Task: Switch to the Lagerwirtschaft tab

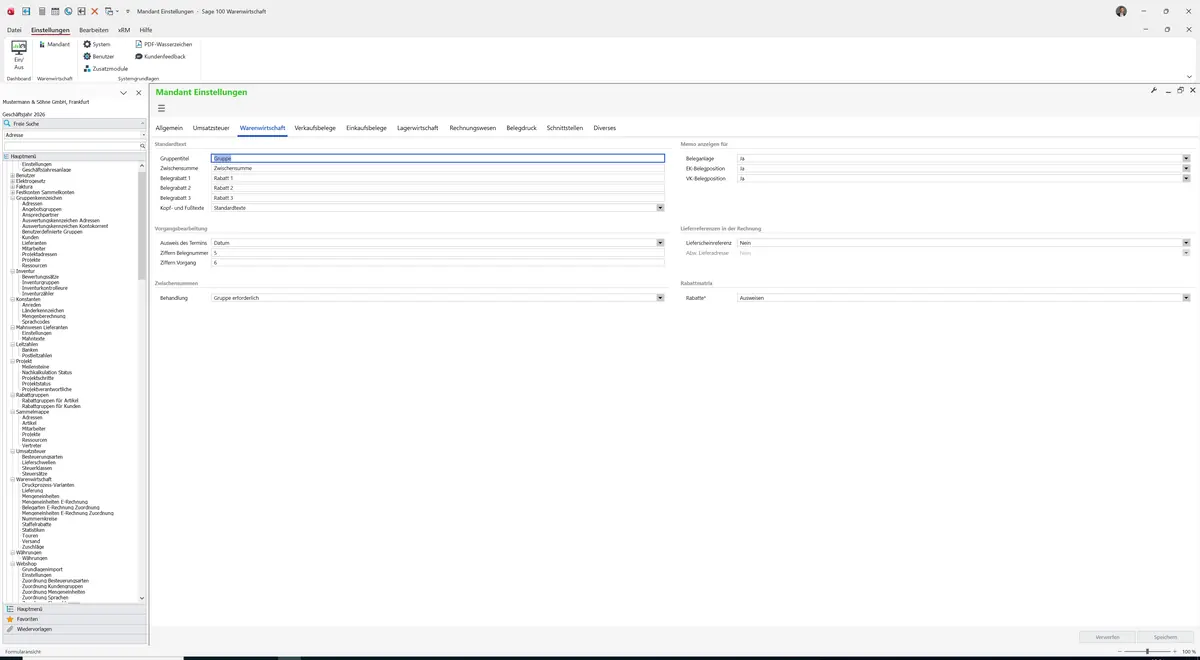Action: pos(418,128)
